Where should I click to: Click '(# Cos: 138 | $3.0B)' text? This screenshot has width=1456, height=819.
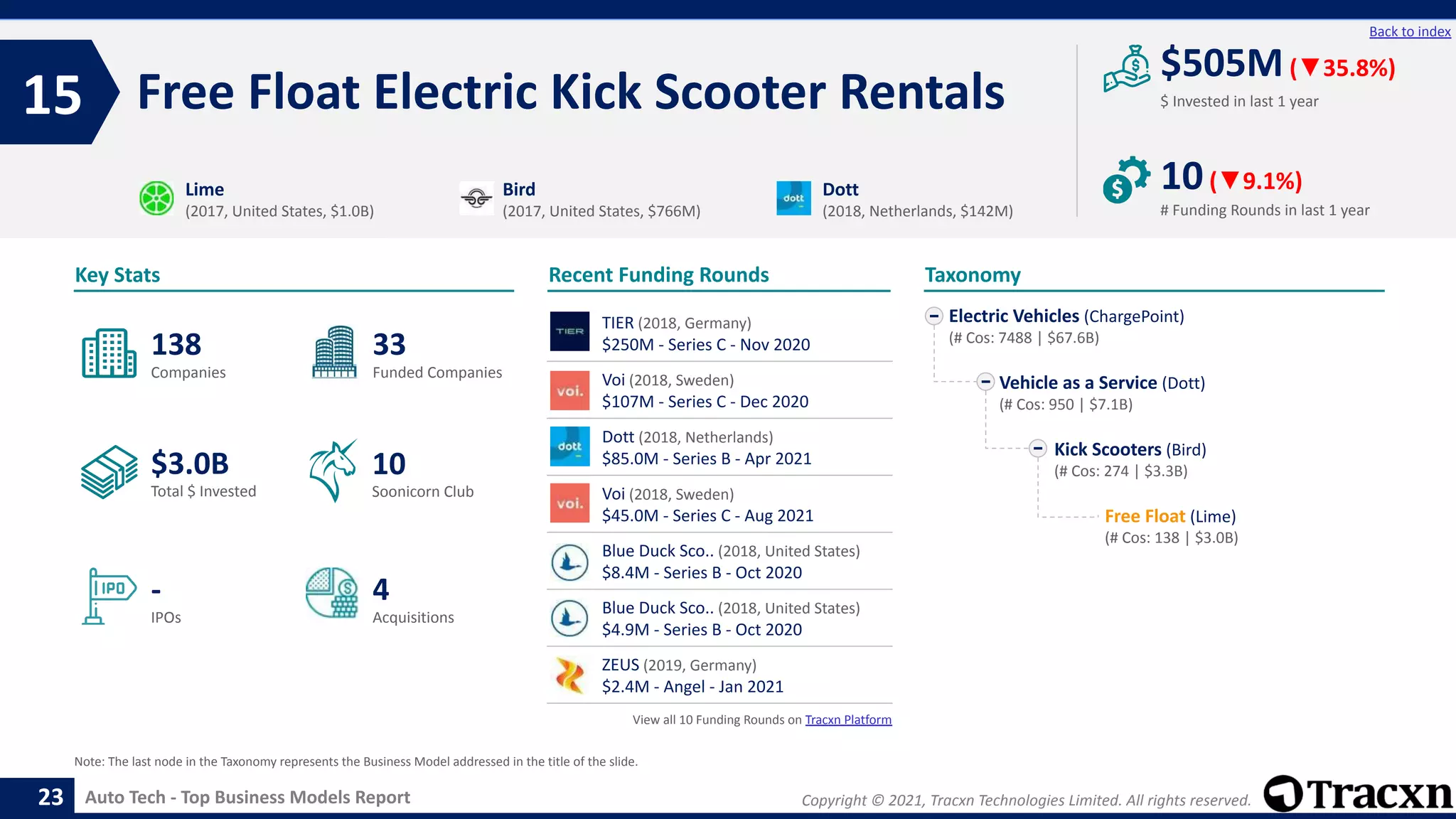point(1172,538)
